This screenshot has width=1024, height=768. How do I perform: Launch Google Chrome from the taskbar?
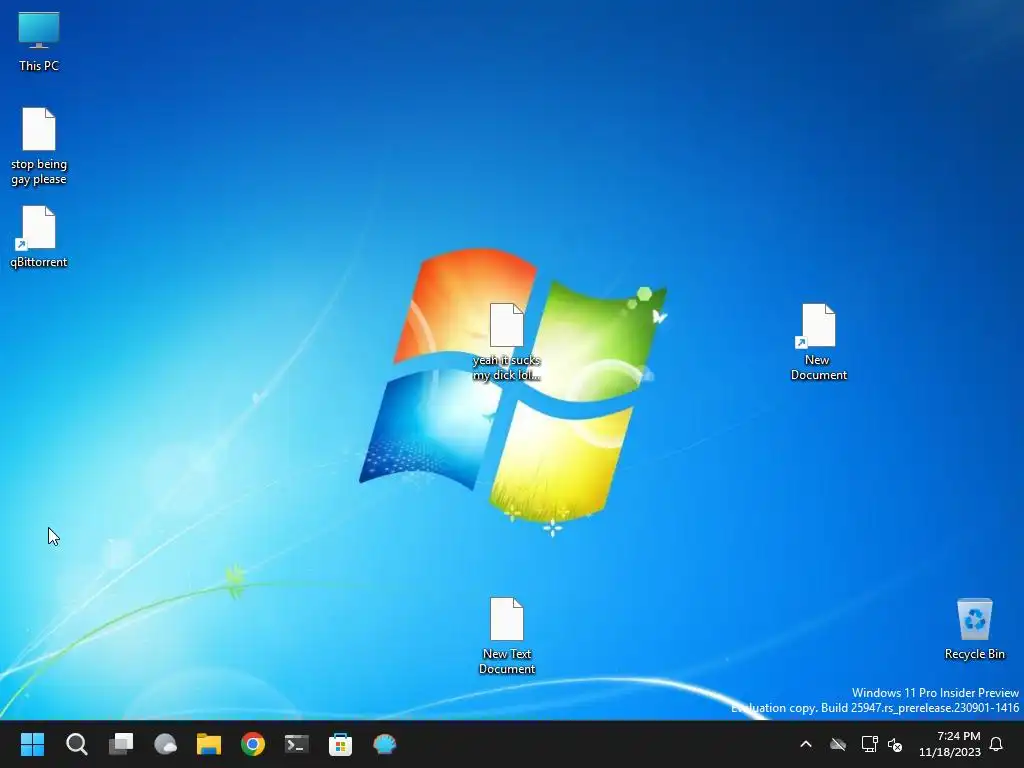[x=253, y=744]
